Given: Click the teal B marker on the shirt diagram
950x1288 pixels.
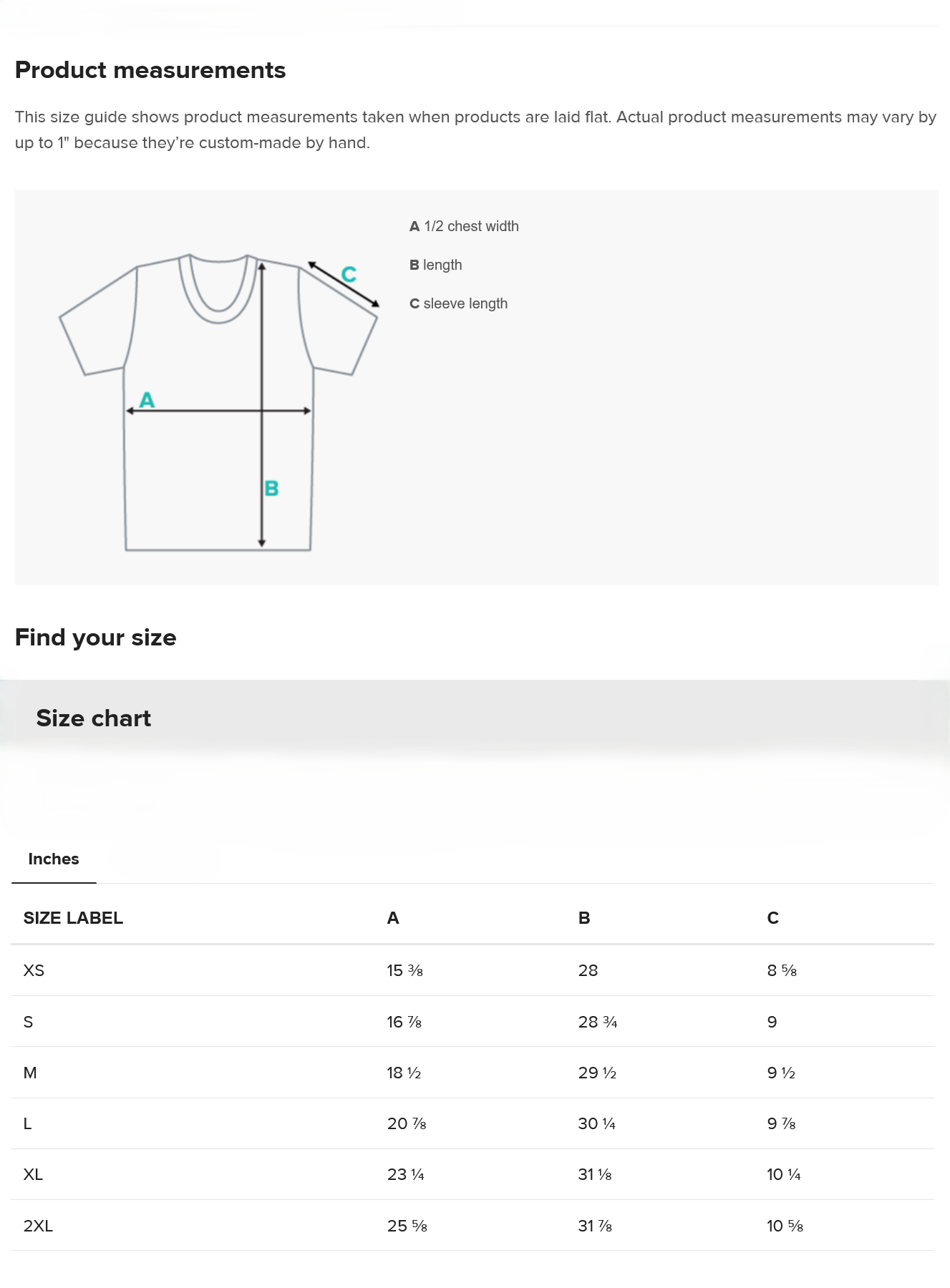Looking at the screenshot, I should click(271, 488).
